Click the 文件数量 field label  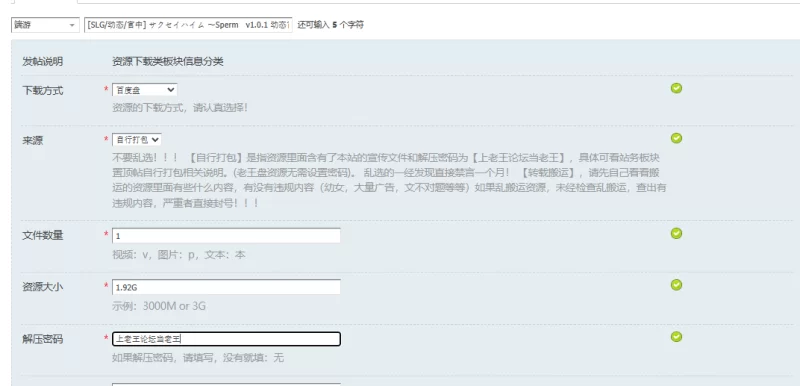[42, 235]
